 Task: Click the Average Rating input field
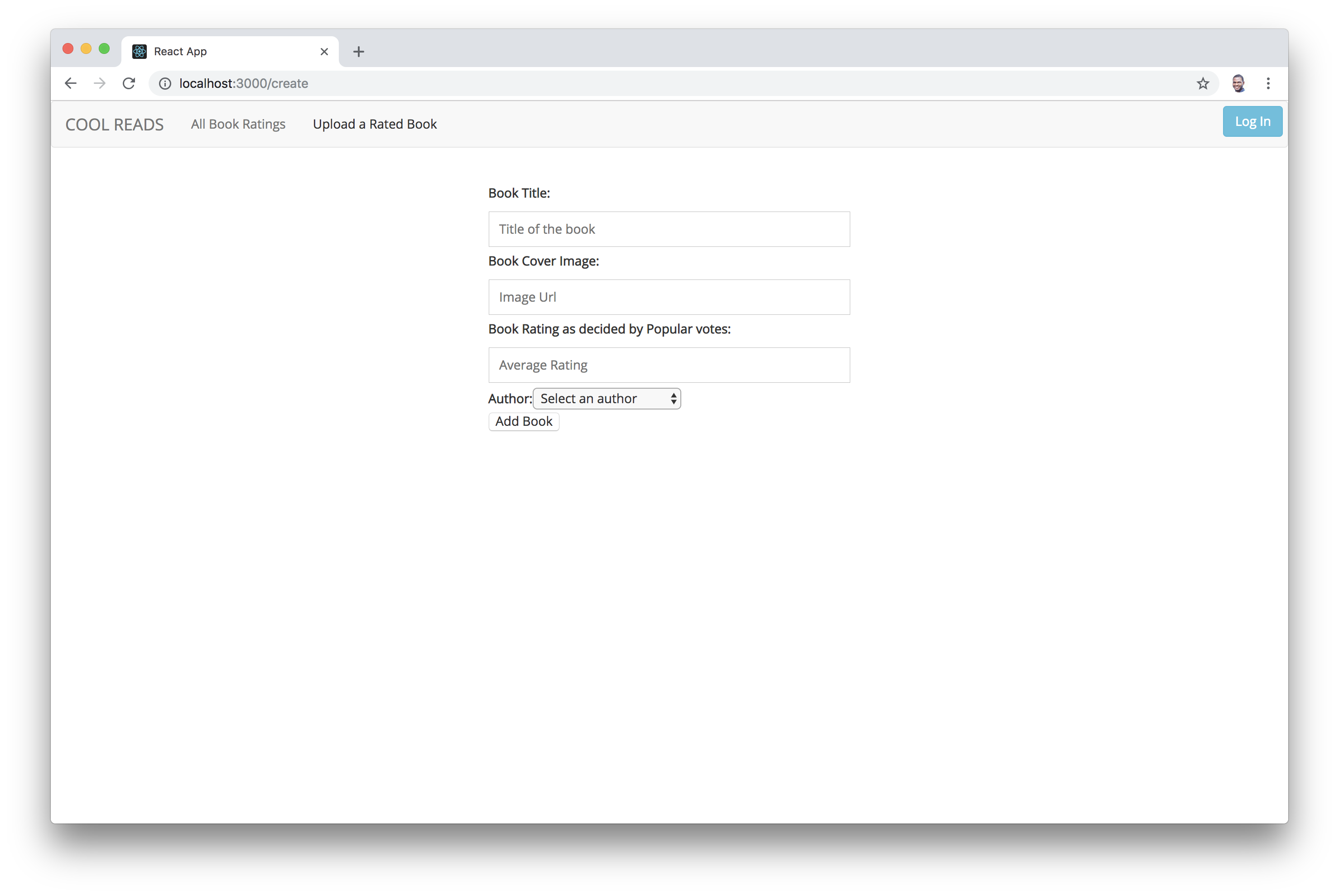pyautogui.click(x=669, y=365)
